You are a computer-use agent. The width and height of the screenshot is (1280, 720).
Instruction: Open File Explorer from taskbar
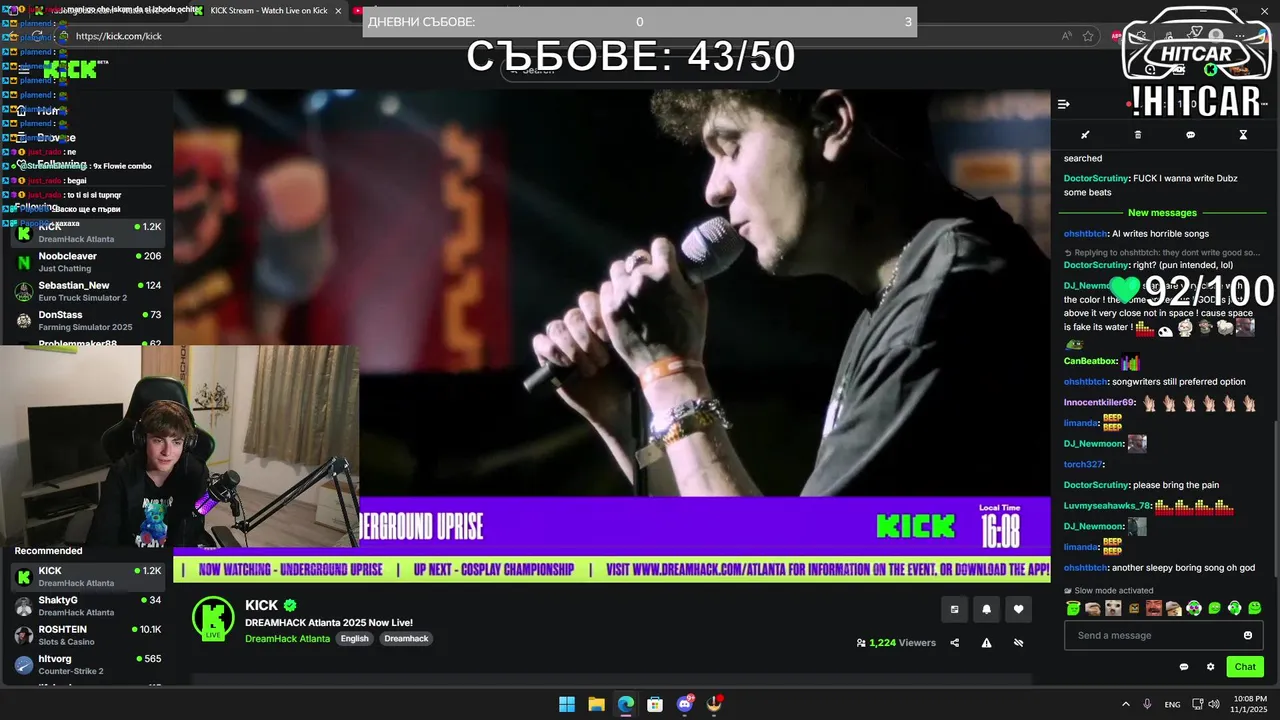coord(596,704)
